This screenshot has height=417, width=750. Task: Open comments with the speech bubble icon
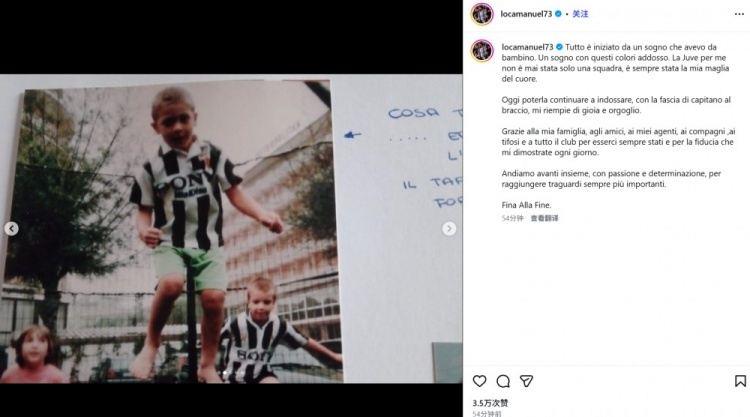[x=503, y=381]
